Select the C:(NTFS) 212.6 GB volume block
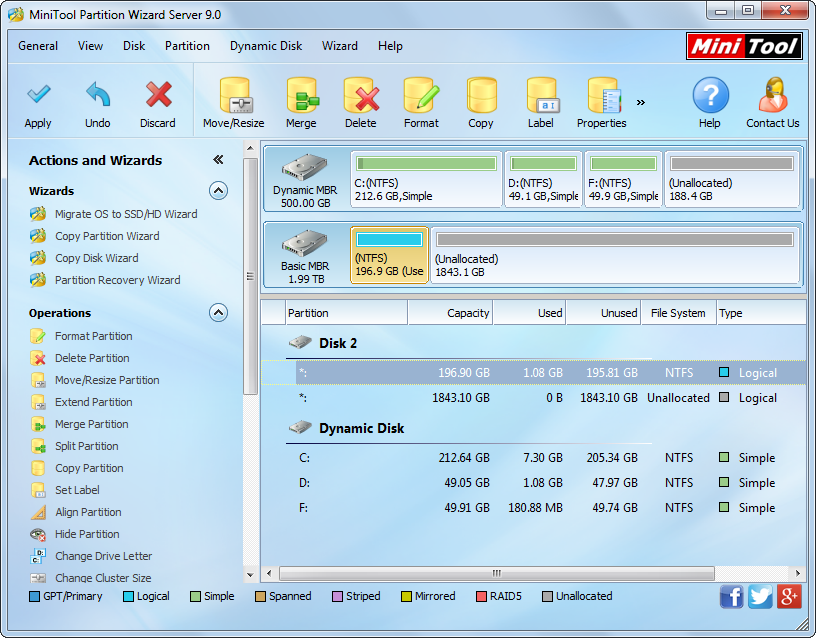The width and height of the screenshot is (816, 638). pyautogui.click(x=426, y=179)
